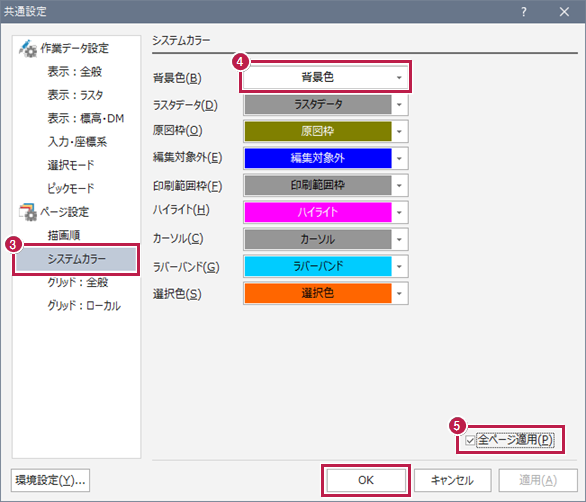Image resolution: width=586 pixels, height=502 pixels.
Task: Expand the ハイライト color dropdown arrow
Action: pos(399,212)
